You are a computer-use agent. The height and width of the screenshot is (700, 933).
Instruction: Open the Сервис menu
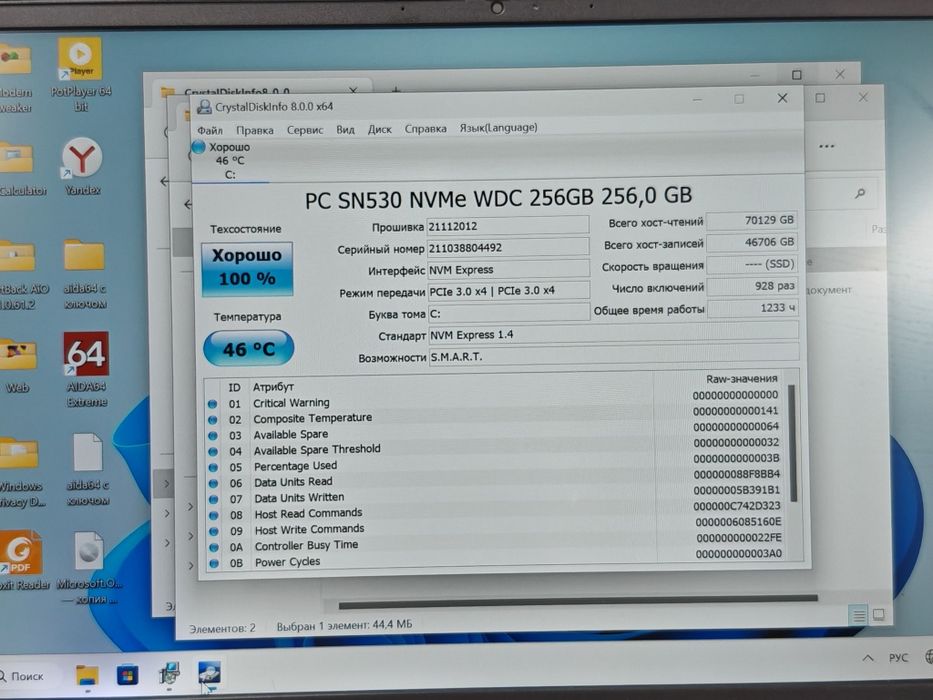click(305, 130)
